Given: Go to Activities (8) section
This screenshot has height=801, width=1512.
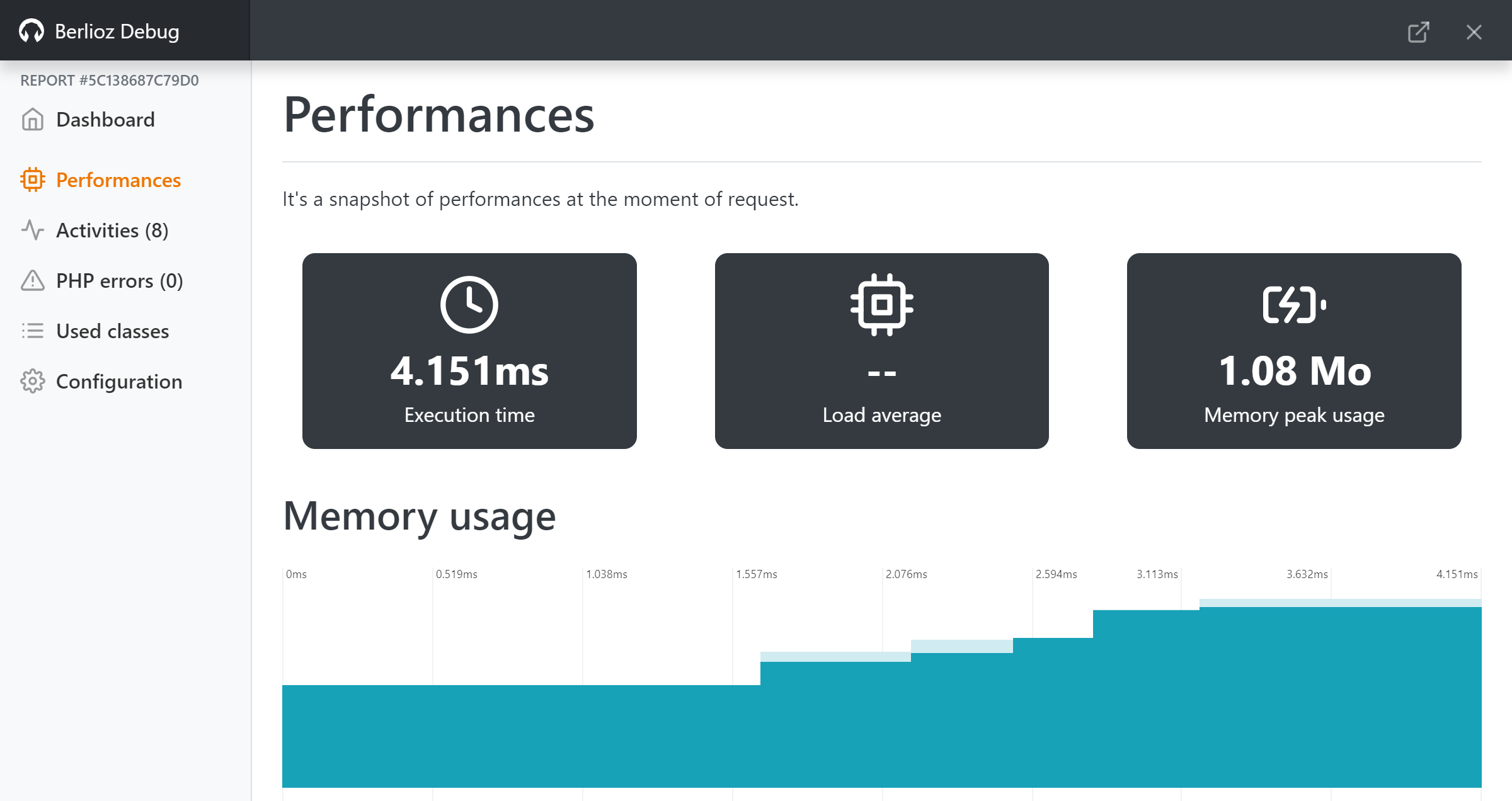Looking at the screenshot, I should click(x=112, y=230).
